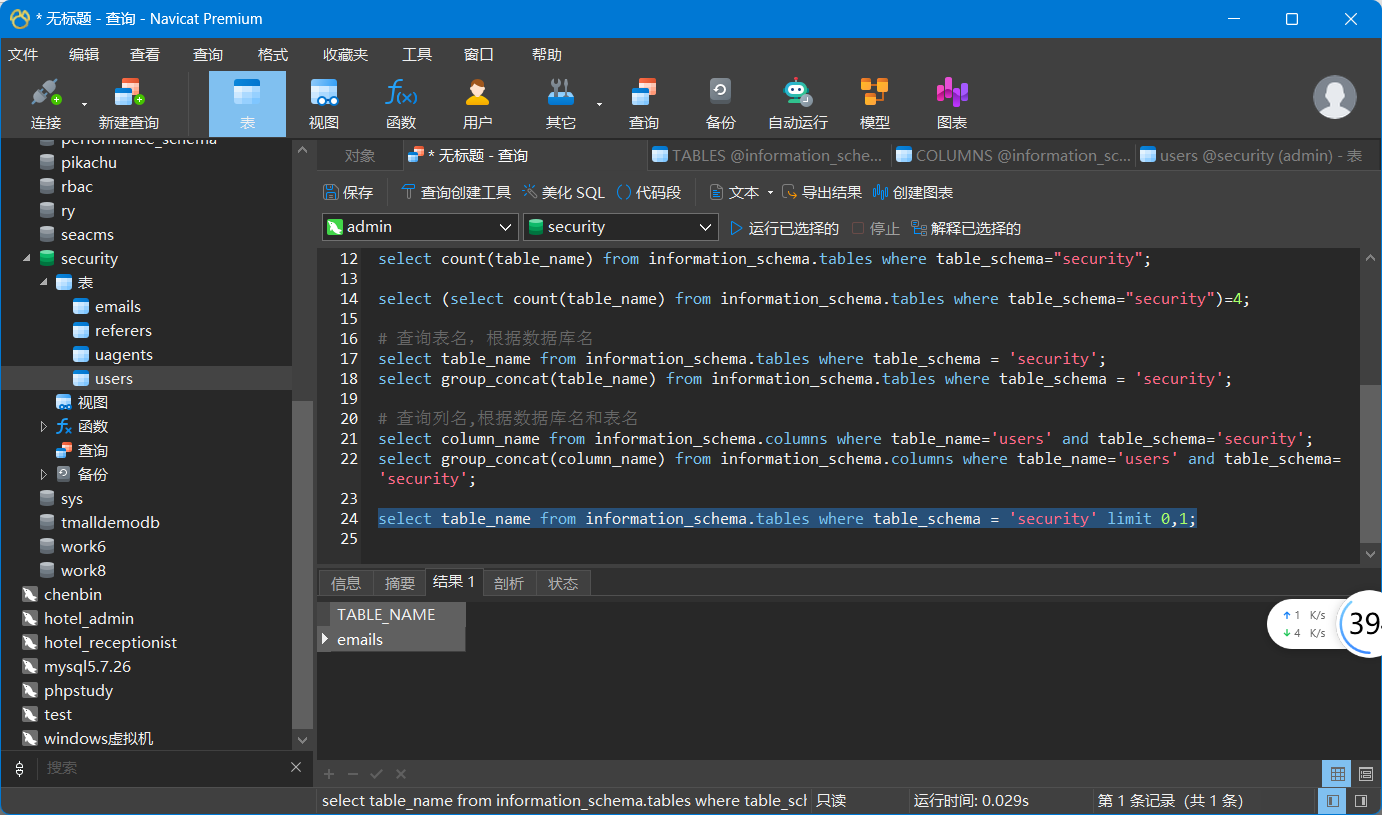Show the 摘要 summary result tab
This screenshot has width=1382, height=815.
tap(400, 583)
